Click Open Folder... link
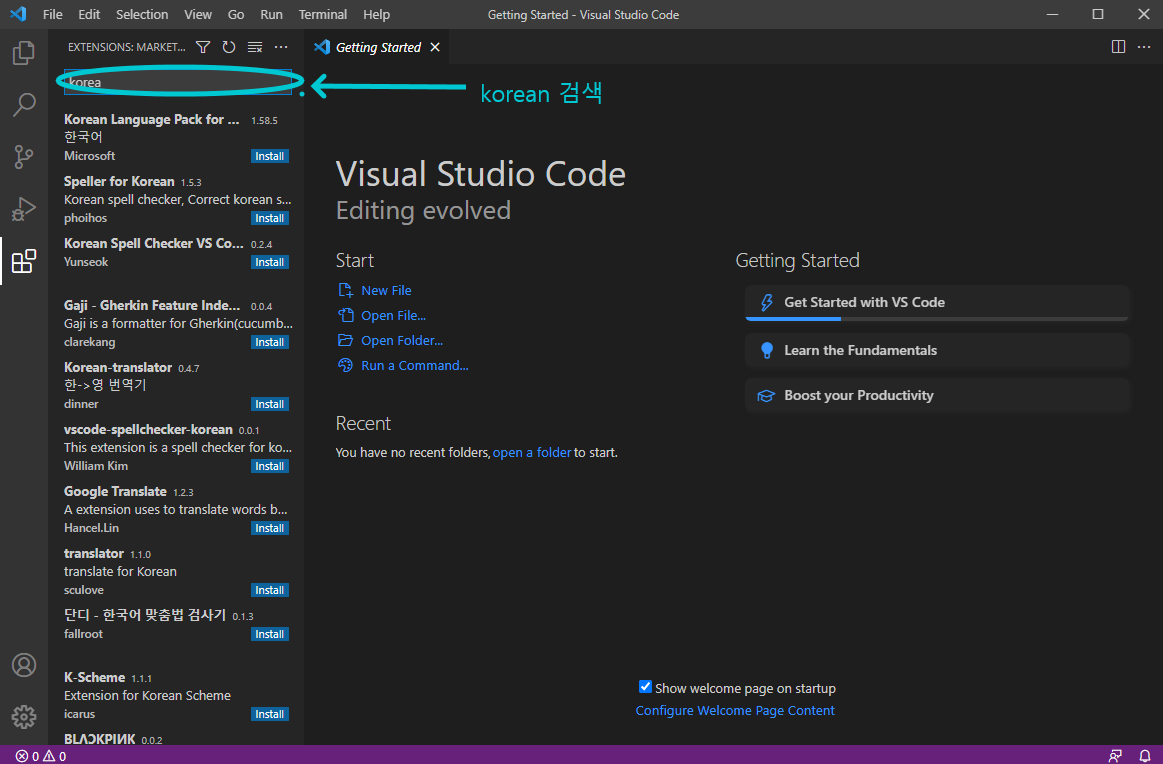The image size is (1163, 764). point(401,340)
